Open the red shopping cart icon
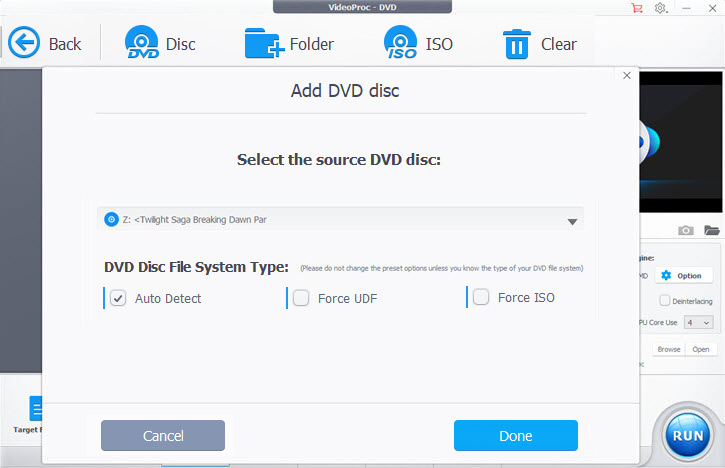 637,8
